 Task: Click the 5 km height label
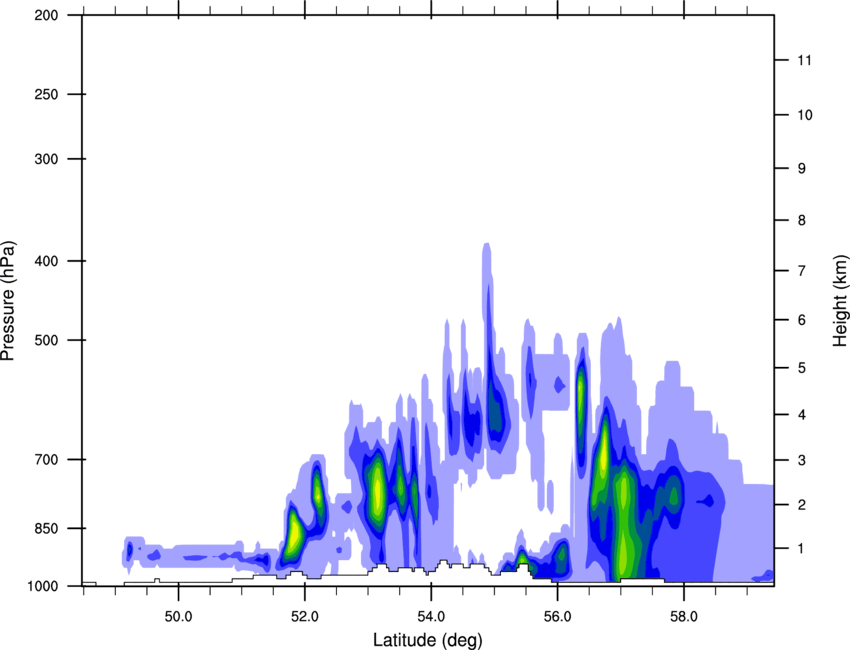point(802,368)
